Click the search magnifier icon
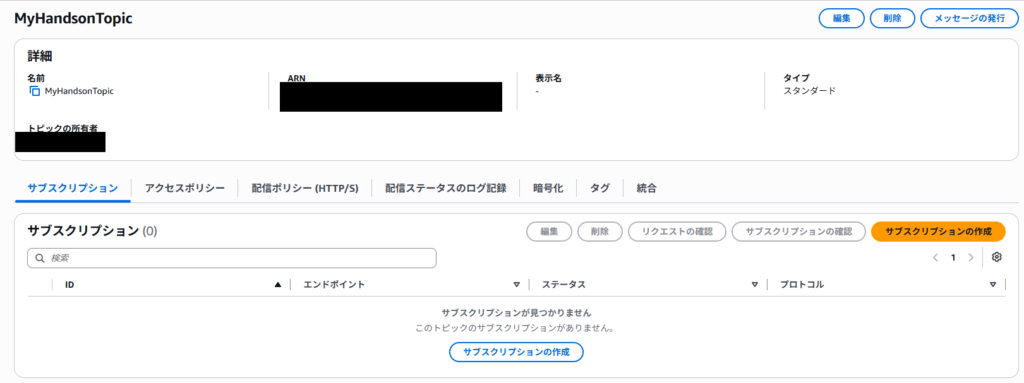Screen dimensions: 1024x383 click(39, 258)
